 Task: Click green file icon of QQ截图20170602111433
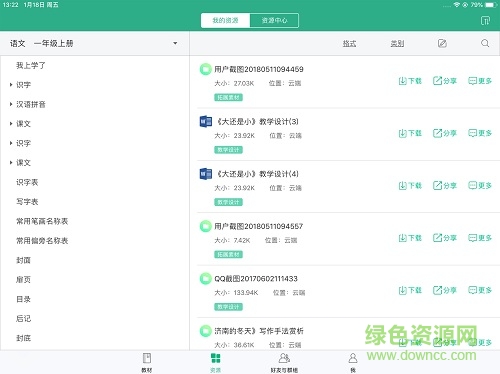click(x=206, y=279)
